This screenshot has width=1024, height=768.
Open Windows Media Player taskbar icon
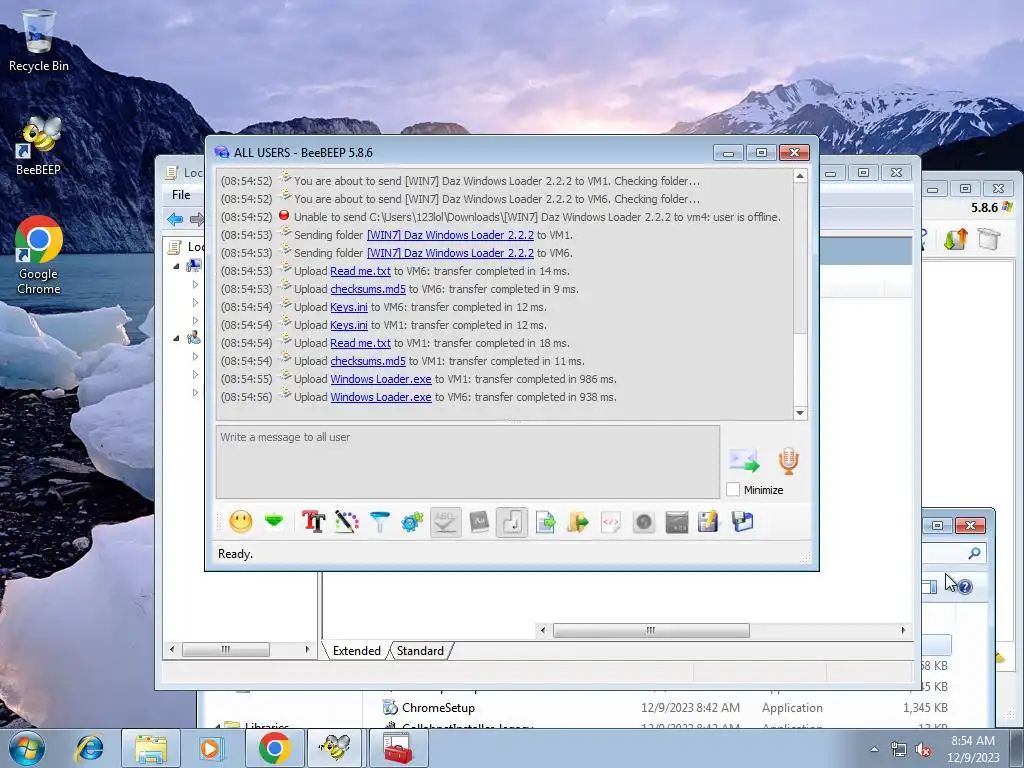click(x=210, y=748)
